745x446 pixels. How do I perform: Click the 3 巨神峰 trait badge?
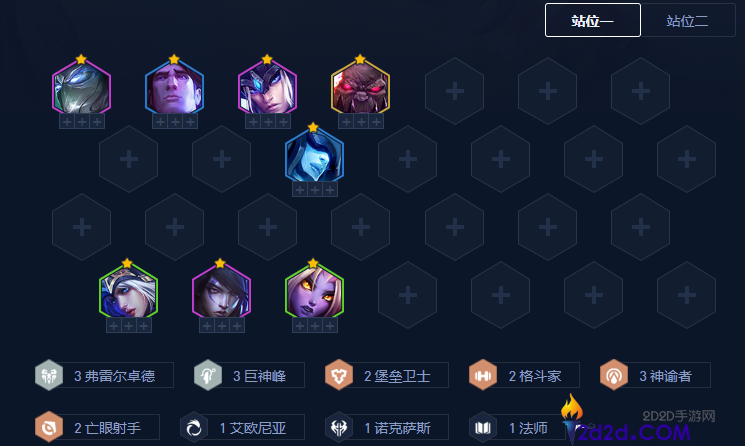point(249,375)
